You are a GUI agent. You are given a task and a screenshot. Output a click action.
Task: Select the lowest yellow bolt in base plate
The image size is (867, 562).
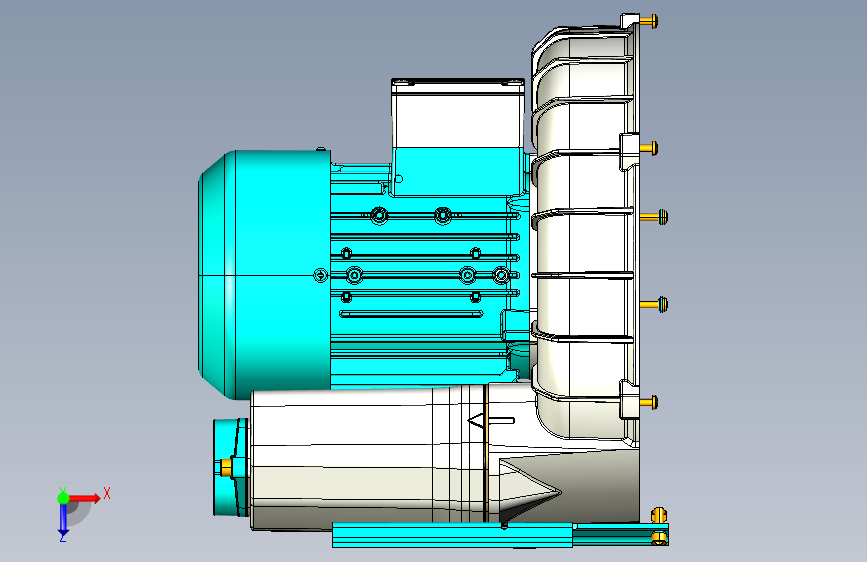point(659,537)
